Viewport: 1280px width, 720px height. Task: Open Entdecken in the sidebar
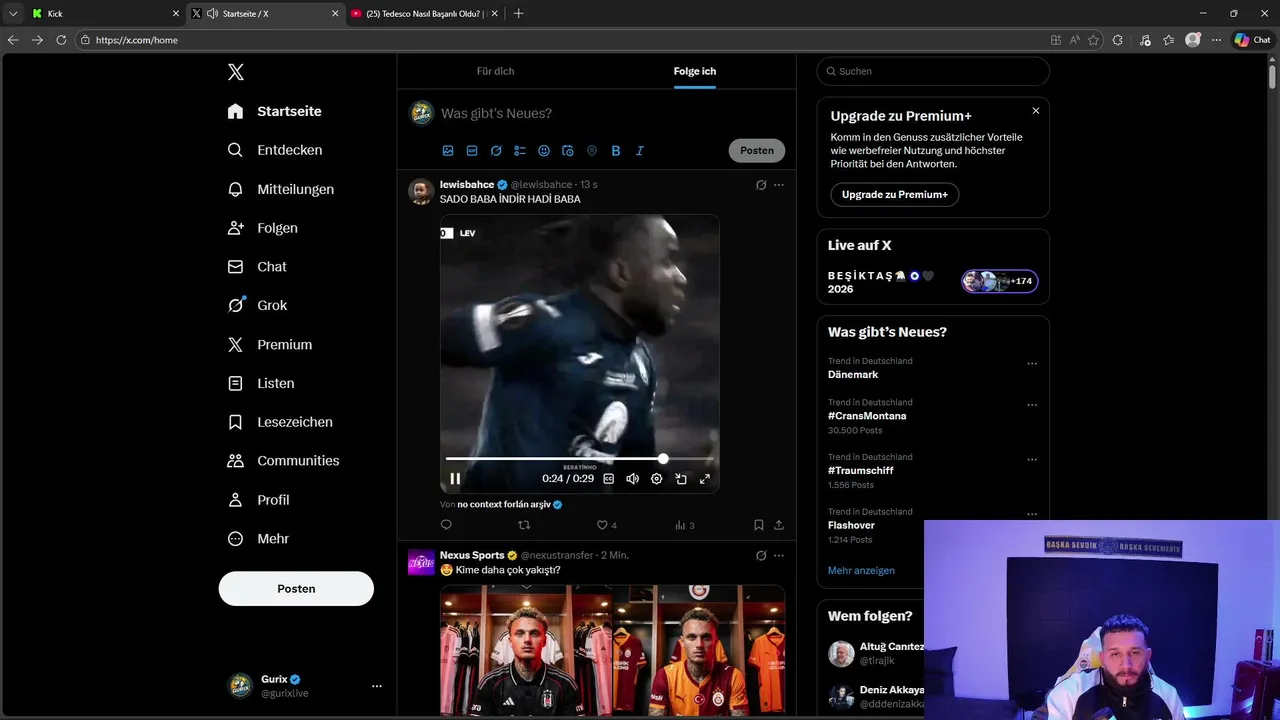pyautogui.click(x=274, y=150)
